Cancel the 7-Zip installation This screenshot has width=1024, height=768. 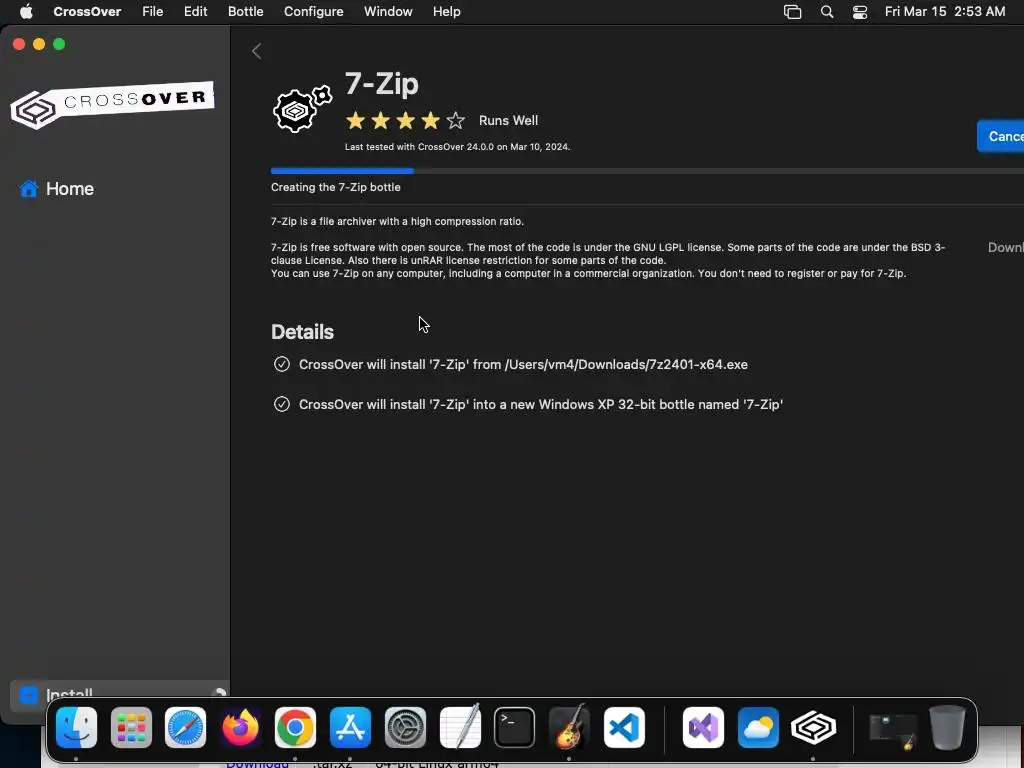pyautogui.click(x=1000, y=136)
